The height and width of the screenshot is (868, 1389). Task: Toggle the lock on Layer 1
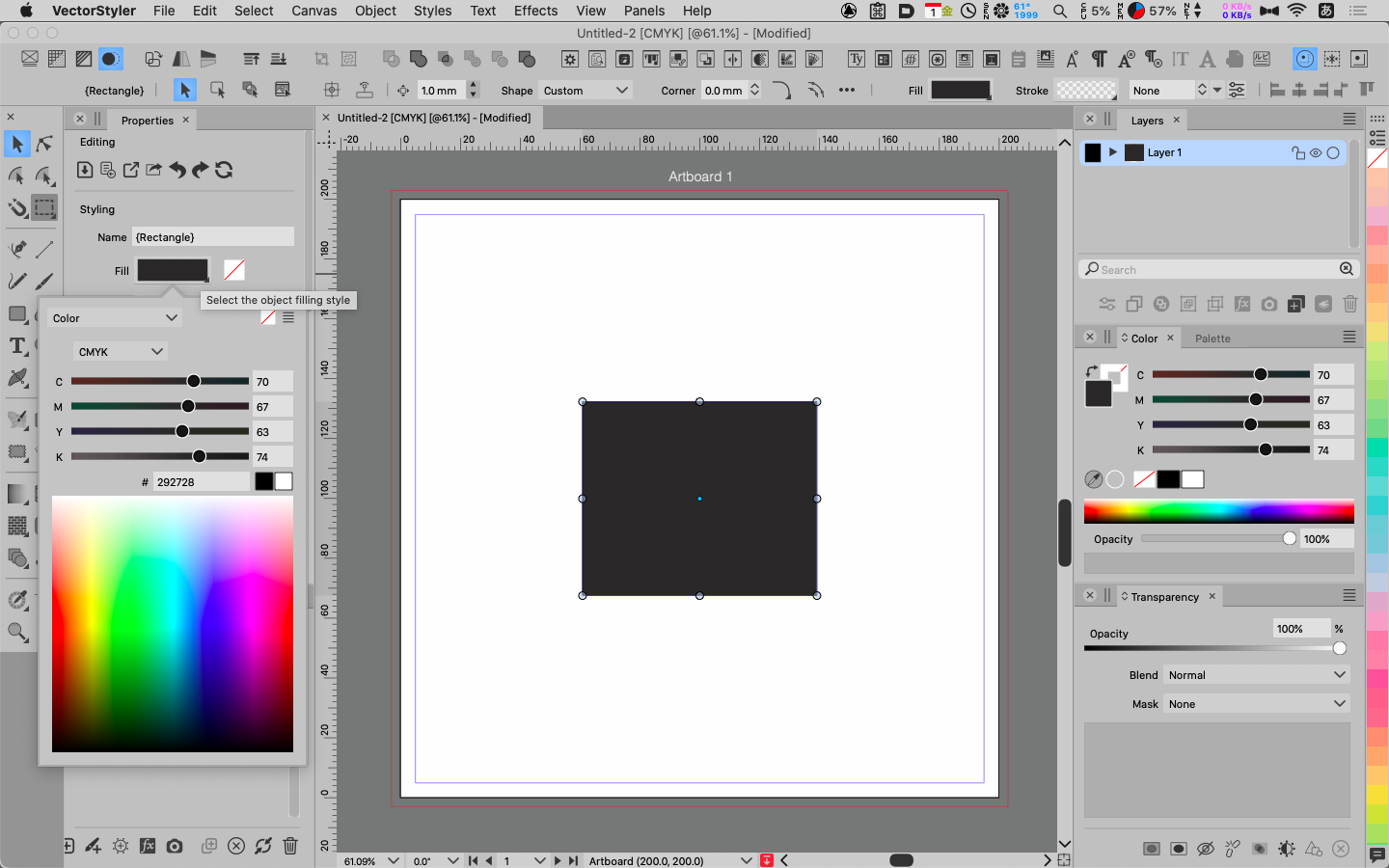click(x=1297, y=152)
